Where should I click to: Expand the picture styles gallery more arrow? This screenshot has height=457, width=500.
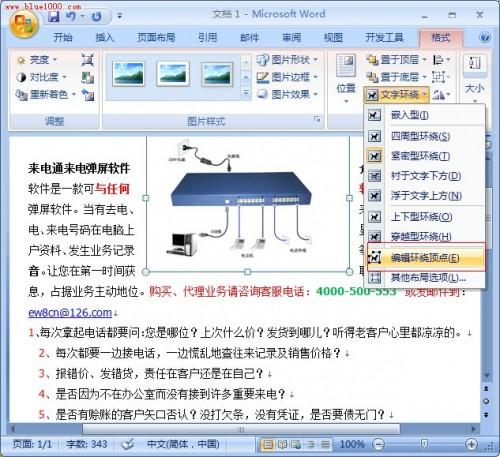click(x=246, y=93)
